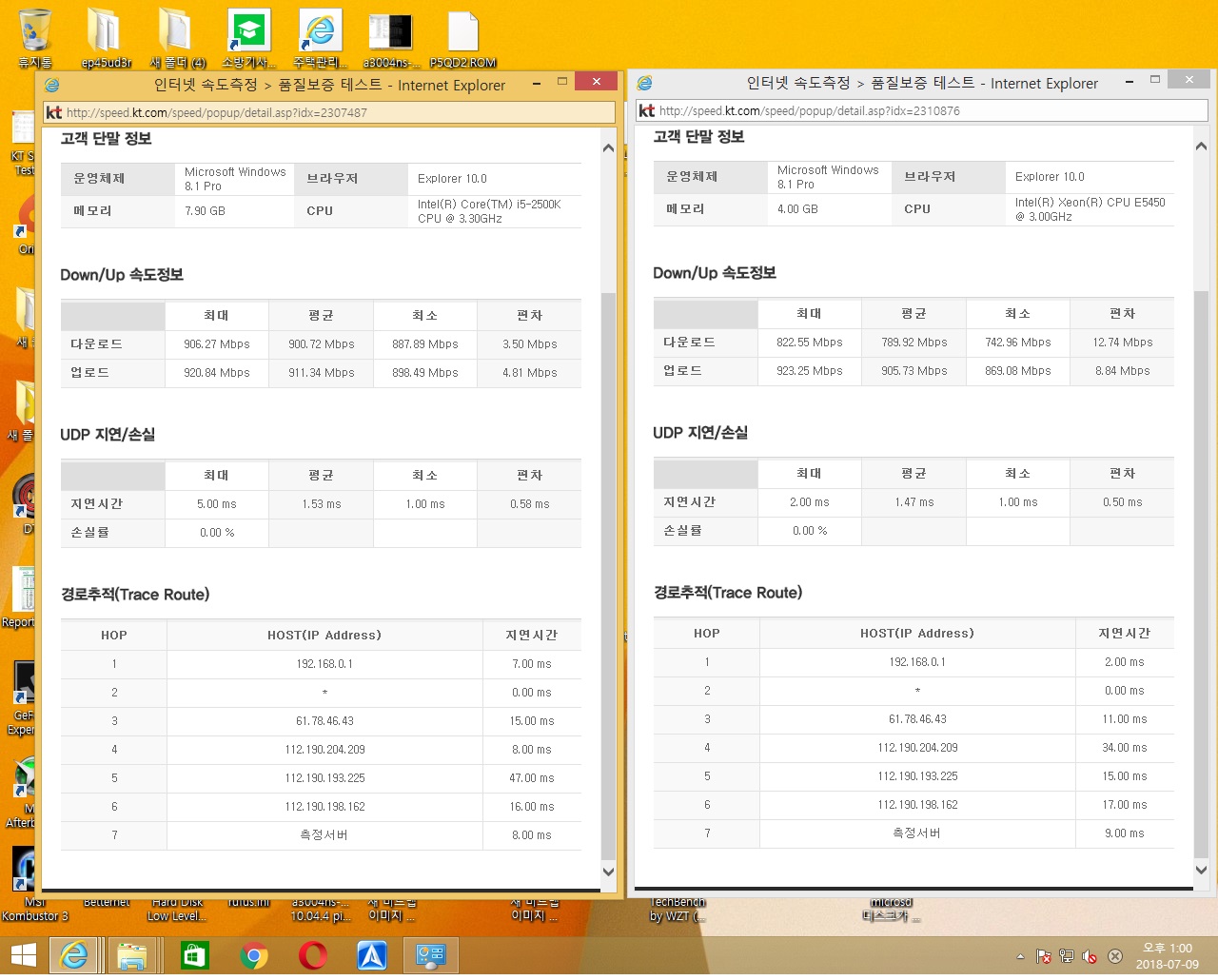The width and height of the screenshot is (1218, 980).
Task: Click the Intel Core i5-2500K CPU value
Action: (489, 211)
